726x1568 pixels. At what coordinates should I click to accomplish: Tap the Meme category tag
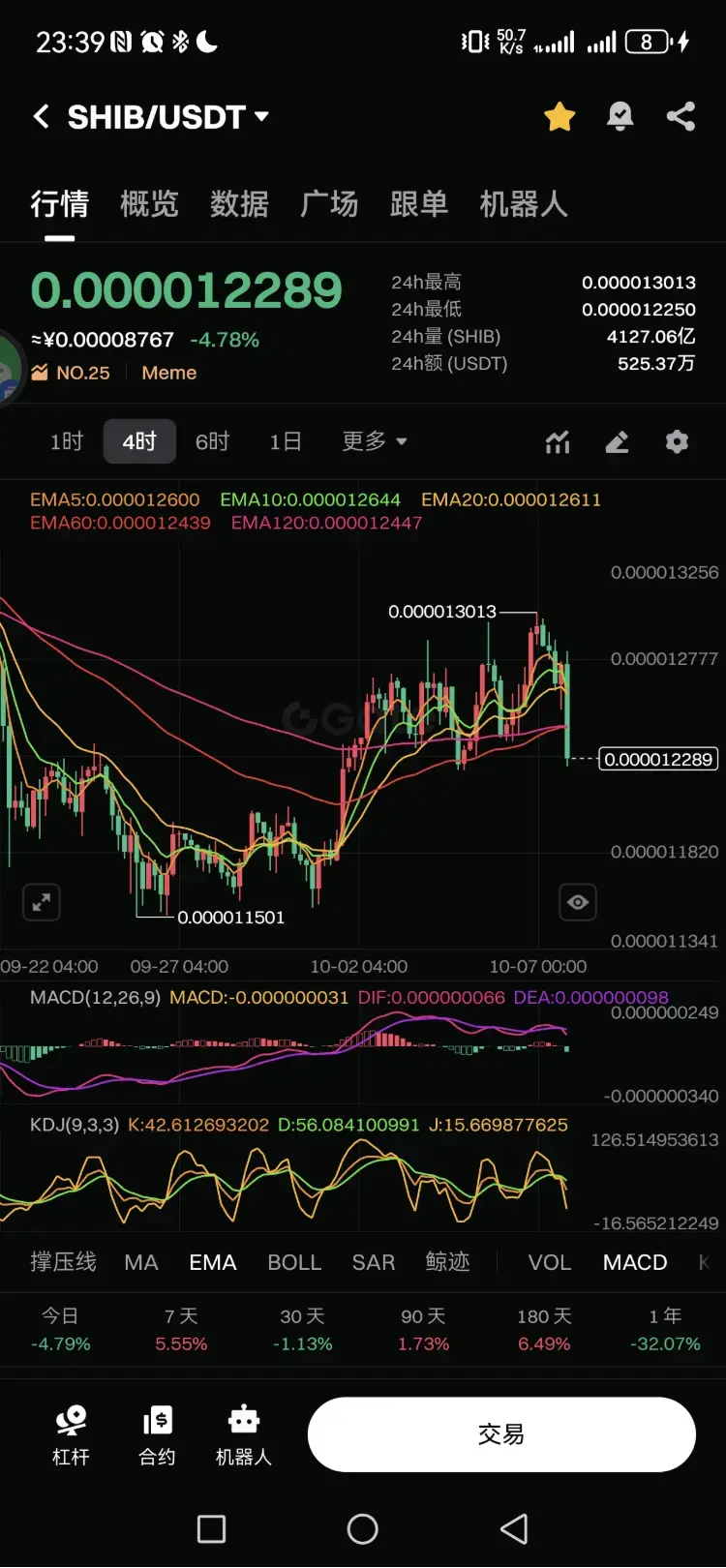pyautogui.click(x=169, y=373)
